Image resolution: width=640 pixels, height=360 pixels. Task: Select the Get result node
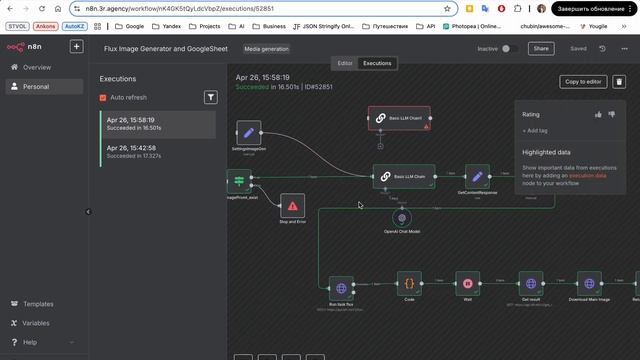click(531, 284)
